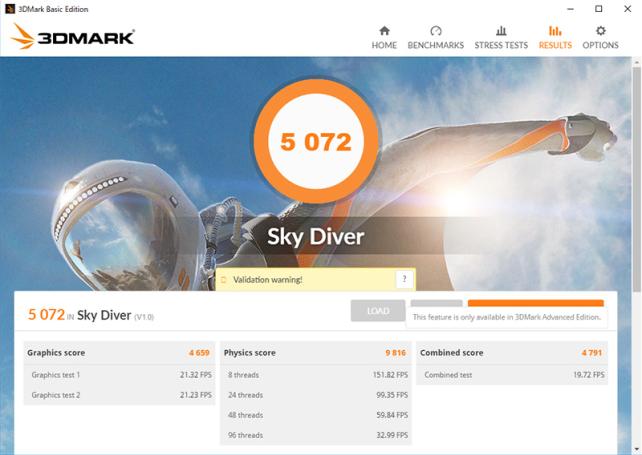Select the Graphics score header

click(x=119, y=353)
